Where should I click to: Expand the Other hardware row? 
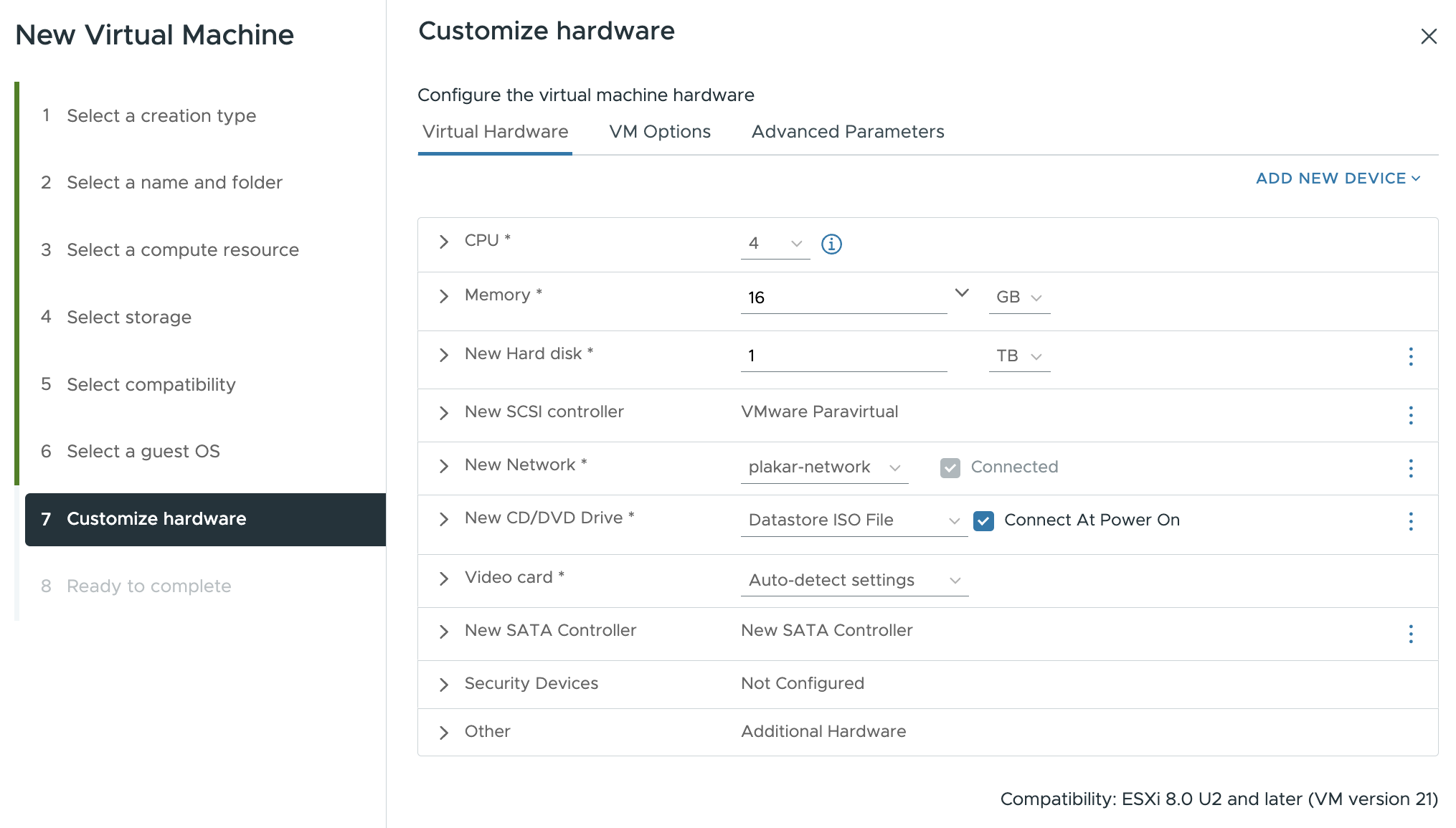[x=444, y=733]
